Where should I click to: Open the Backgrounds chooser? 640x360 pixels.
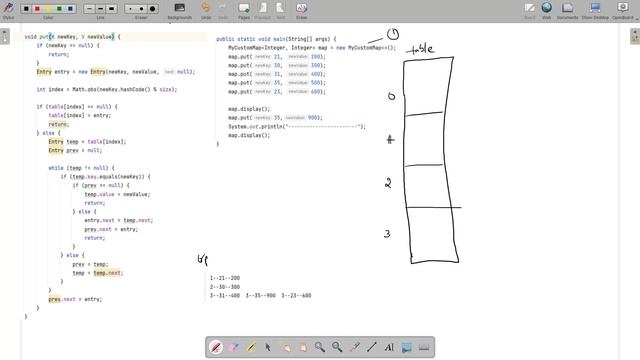(180, 10)
